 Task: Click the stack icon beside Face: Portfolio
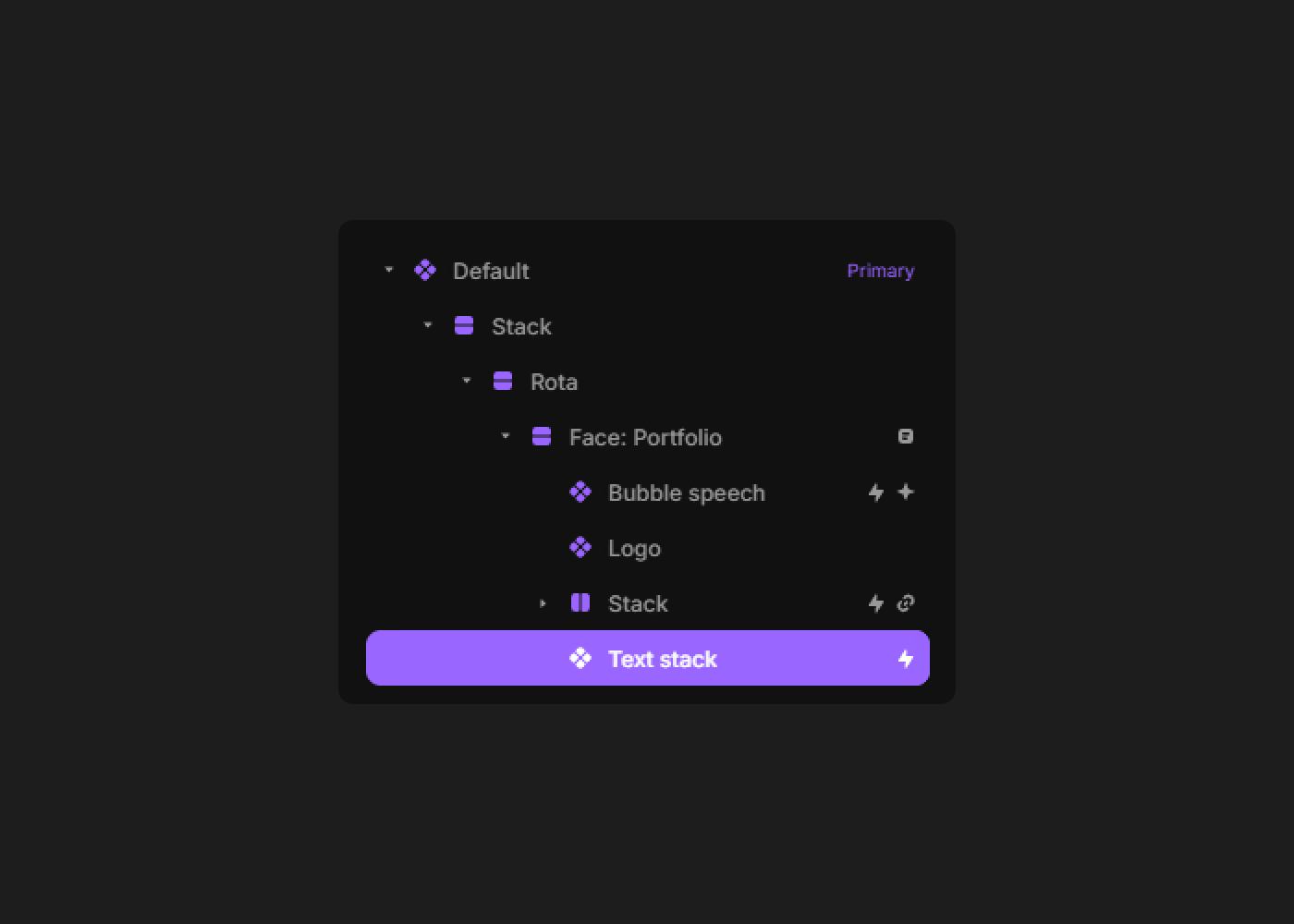tap(542, 437)
